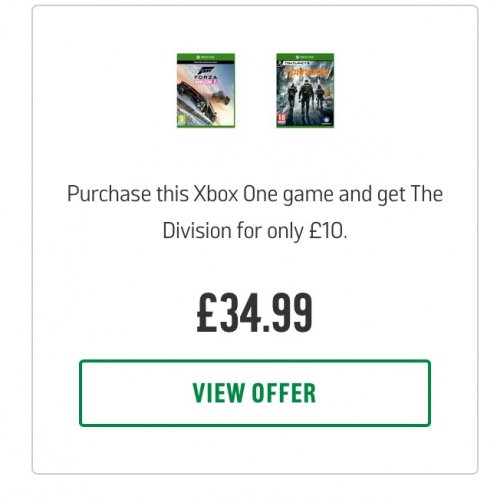Click the PEGI 3 badge on the Forza cover

point(180,120)
